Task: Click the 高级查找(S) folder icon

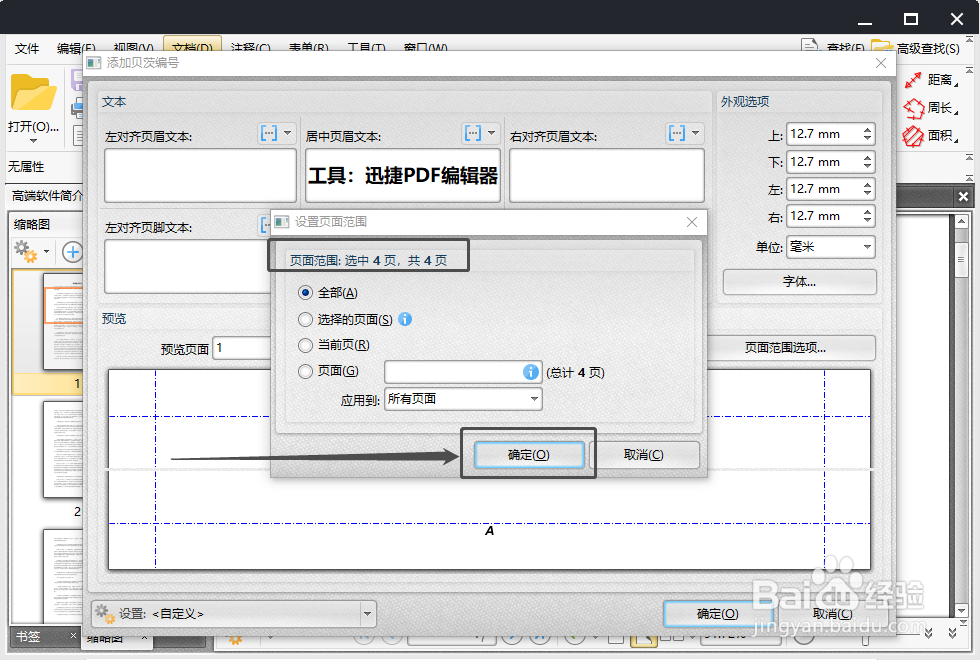Action: [882, 46]
